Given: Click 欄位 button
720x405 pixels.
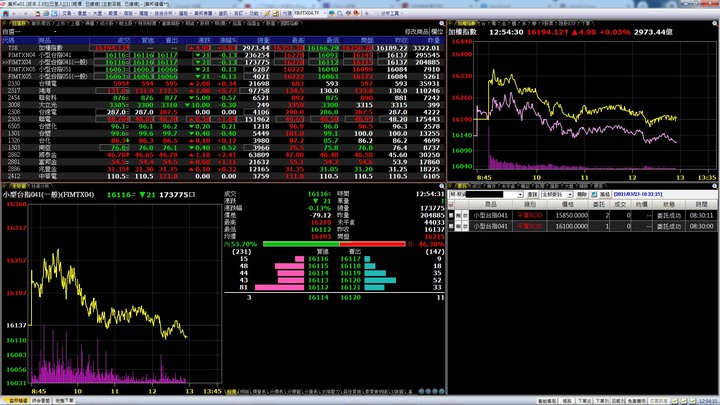Looking at the screenshot, I should point(438,32).
